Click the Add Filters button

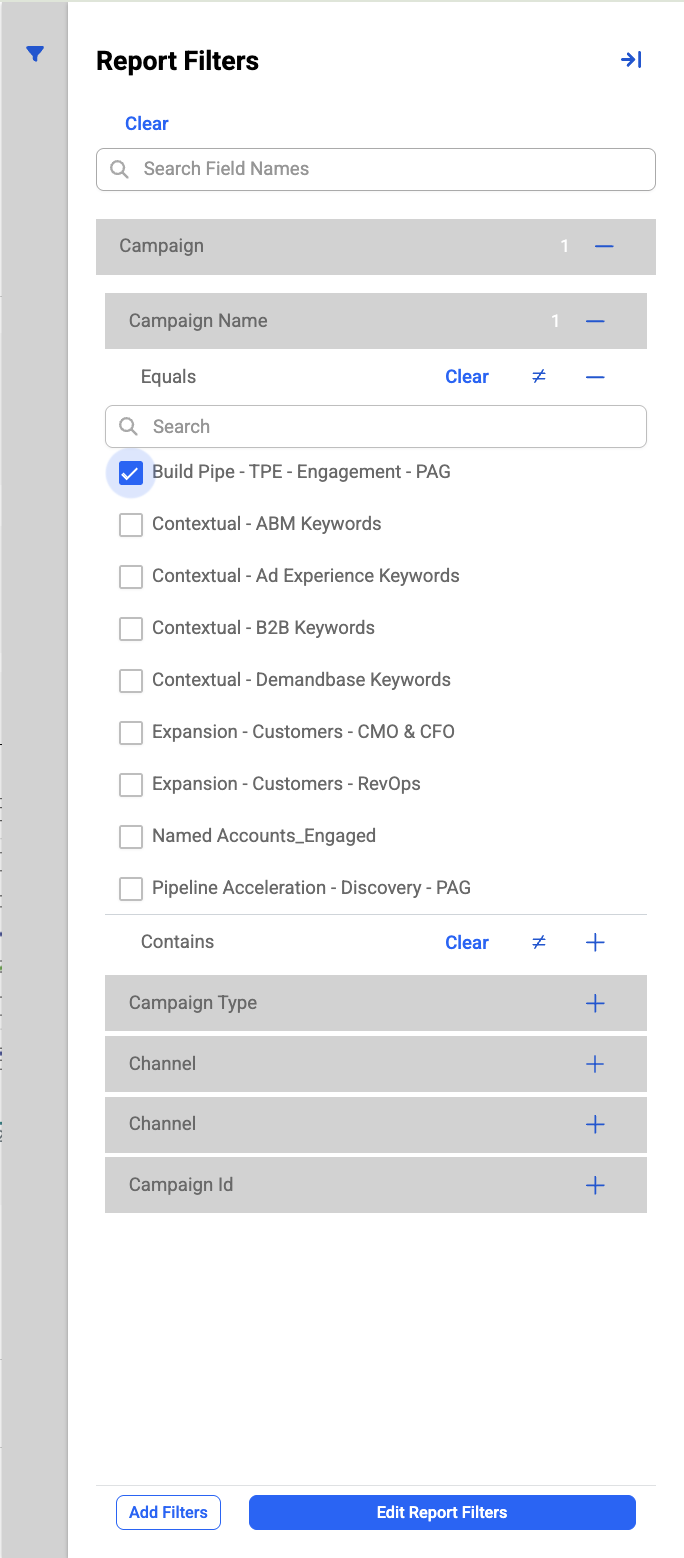click(168, 1512)
